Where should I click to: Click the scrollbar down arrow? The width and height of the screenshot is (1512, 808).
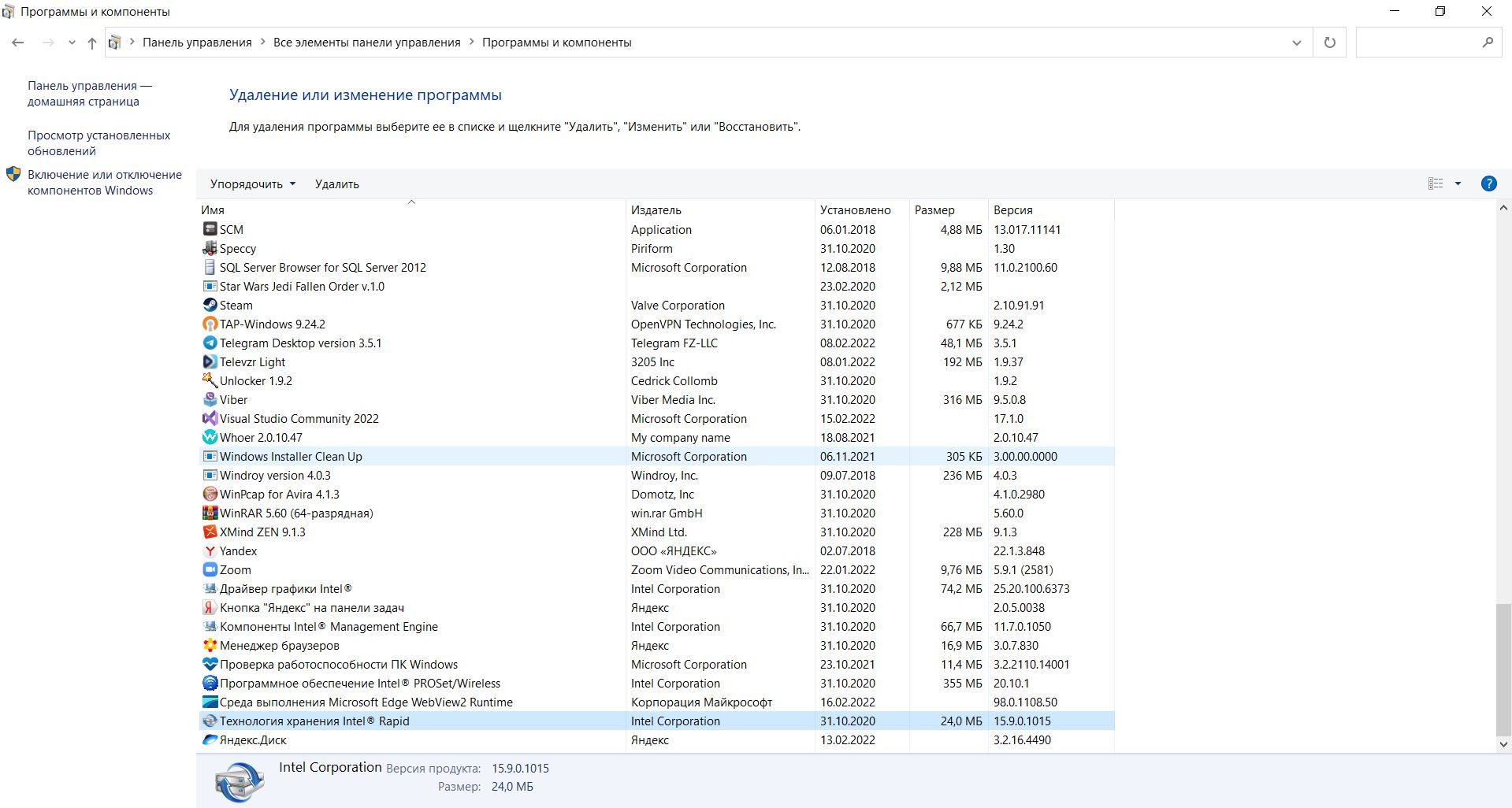[x=1503, y=743]
